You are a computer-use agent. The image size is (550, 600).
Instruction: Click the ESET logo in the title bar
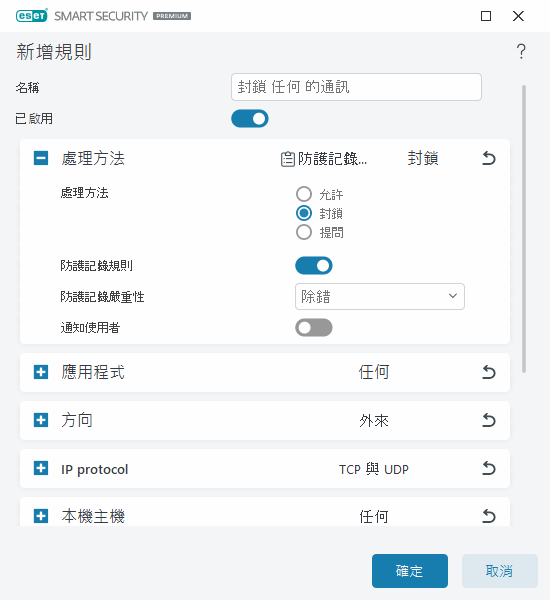coord(32,16)
